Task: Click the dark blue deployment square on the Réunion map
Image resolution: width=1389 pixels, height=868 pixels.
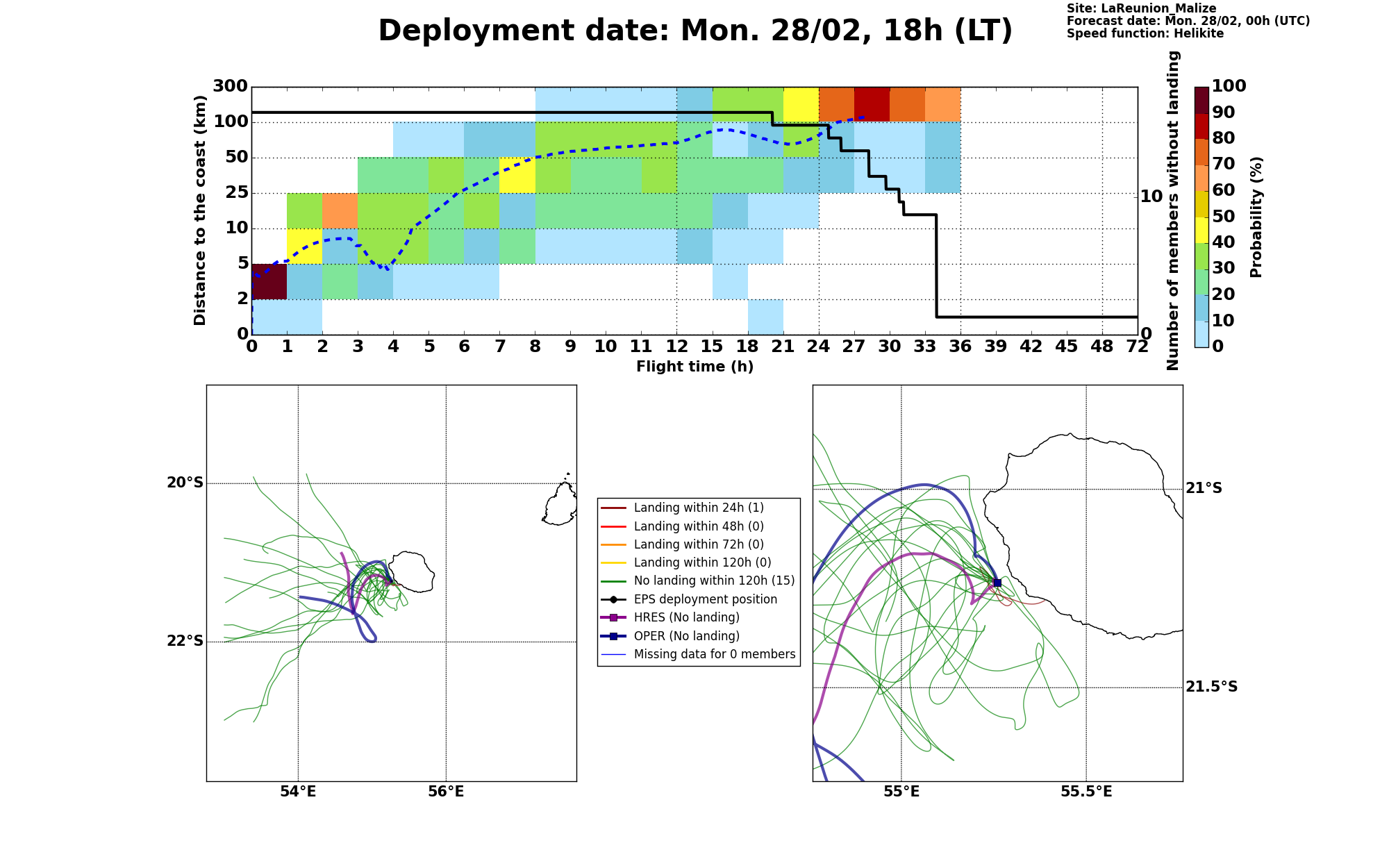Action: [997, 583]
